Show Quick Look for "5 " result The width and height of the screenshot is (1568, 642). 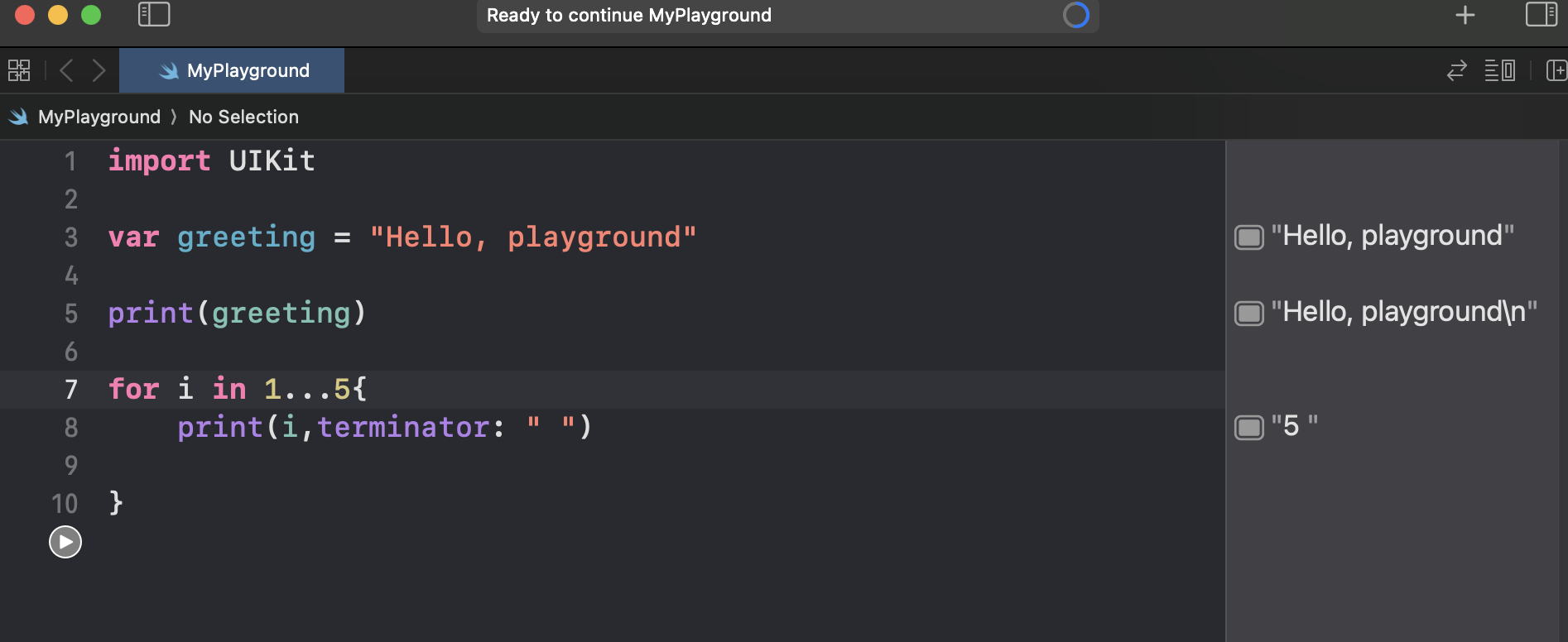tap(1249, 427)
